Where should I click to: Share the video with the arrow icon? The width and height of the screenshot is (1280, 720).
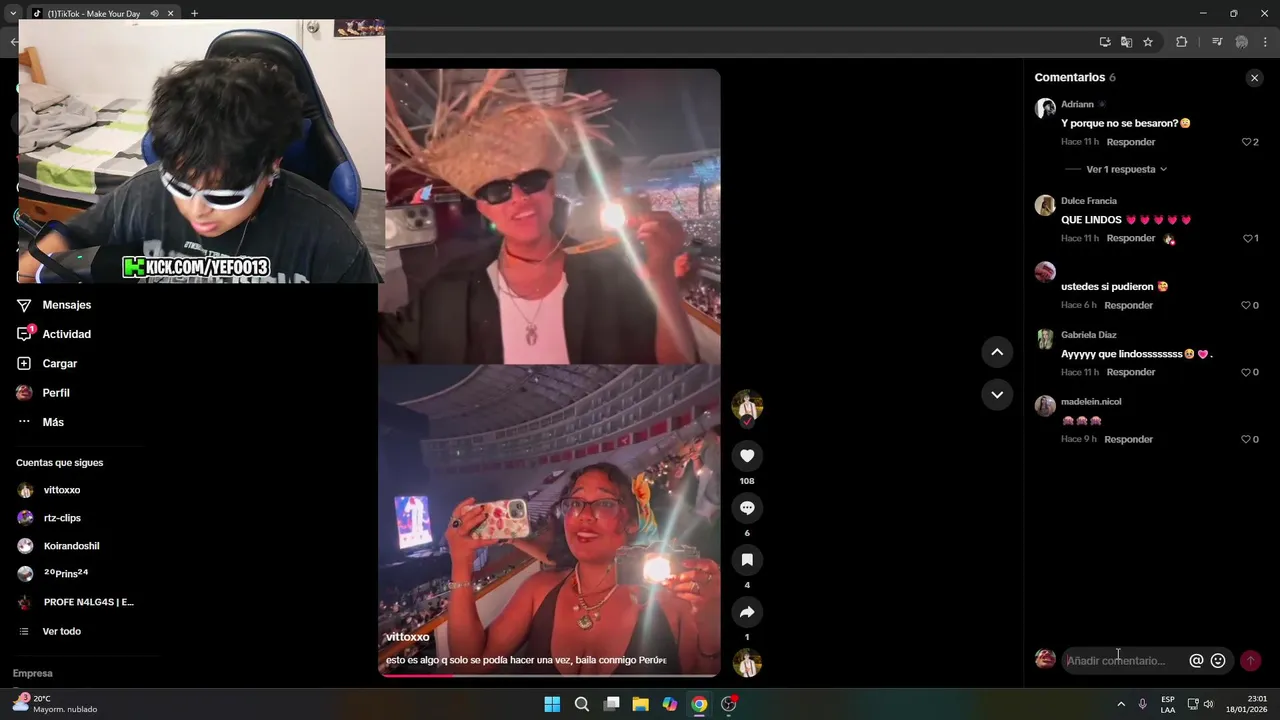(x=747, y=612)
